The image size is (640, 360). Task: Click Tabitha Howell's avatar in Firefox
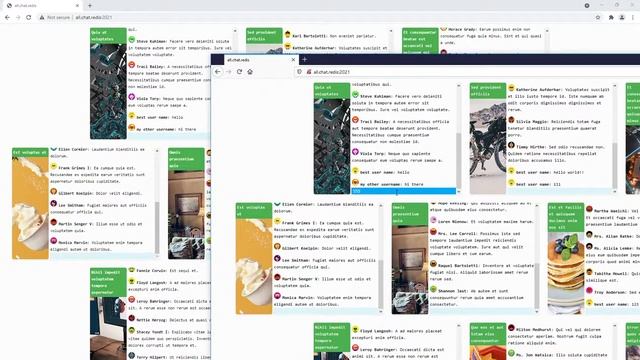pyautogui.click(x=589, y=272)
